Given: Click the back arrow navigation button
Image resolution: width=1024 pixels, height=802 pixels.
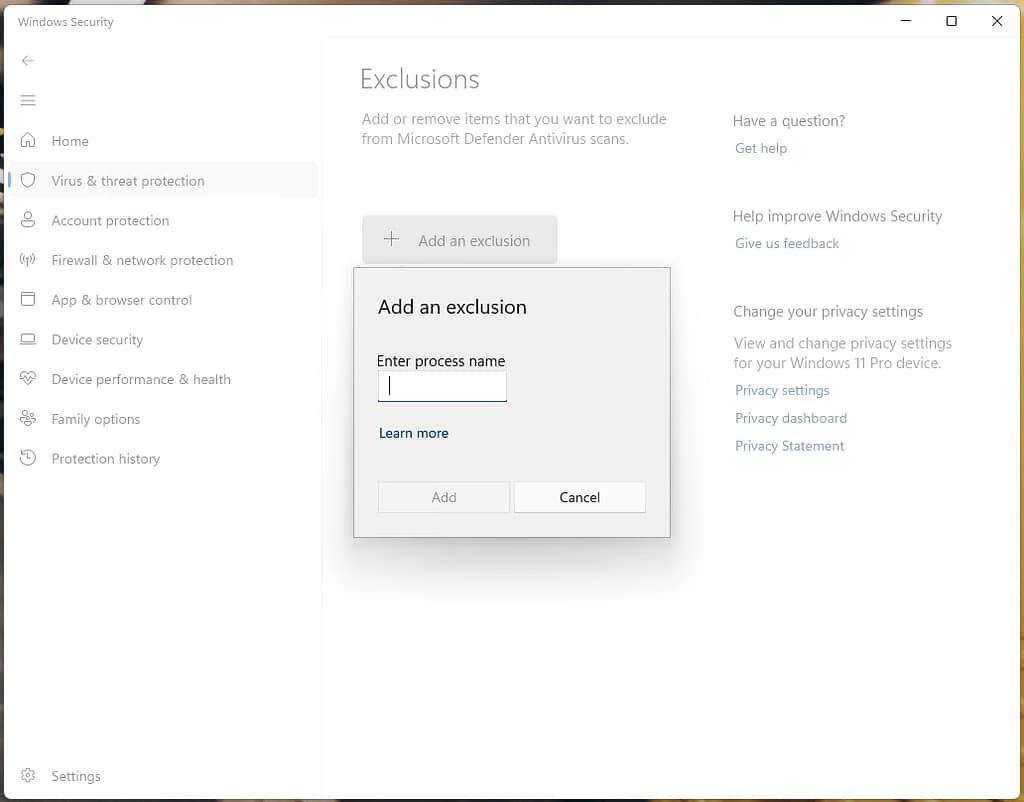Looking at the screenshot, I should [x=28, y=60].
